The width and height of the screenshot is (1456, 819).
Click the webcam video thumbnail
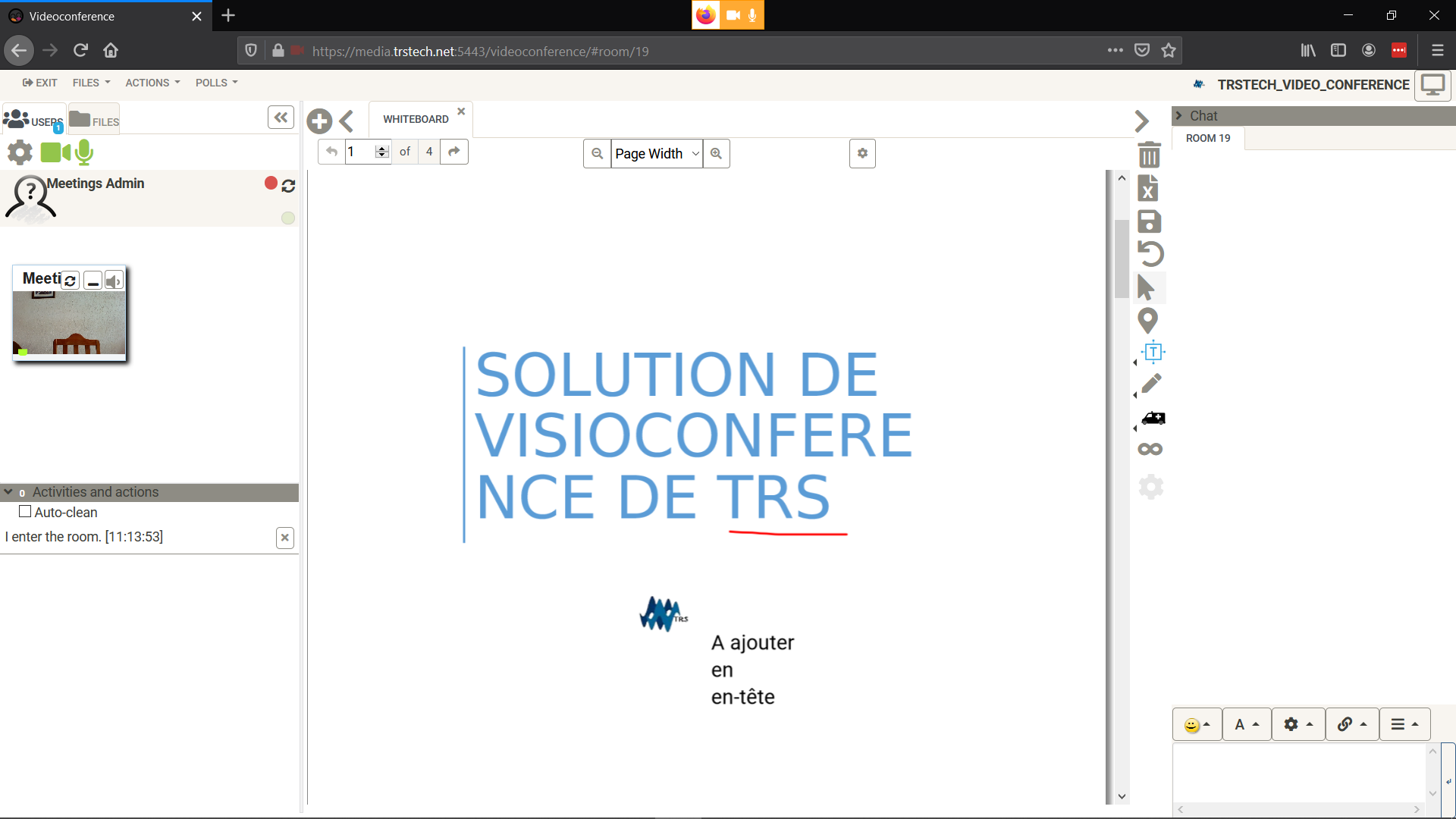[70, 323]
